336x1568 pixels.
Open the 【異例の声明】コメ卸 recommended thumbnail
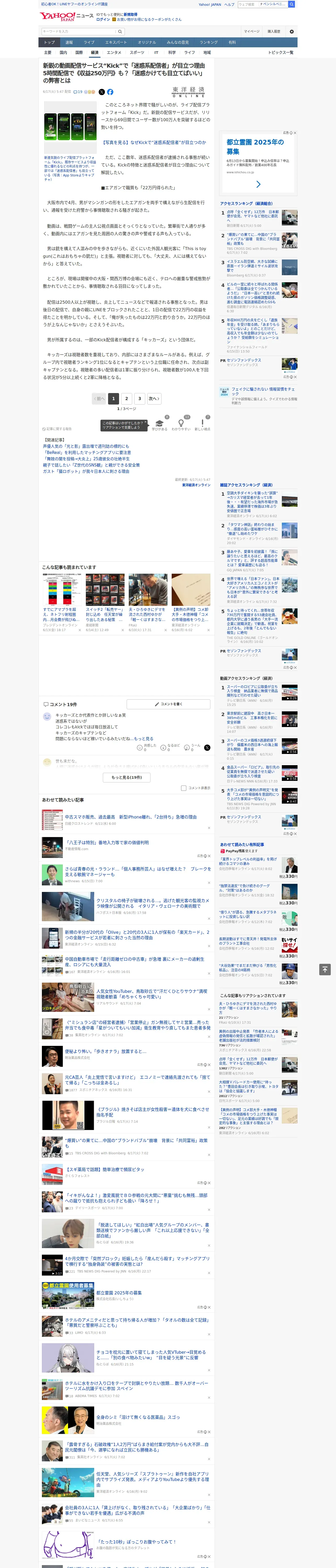191,589
